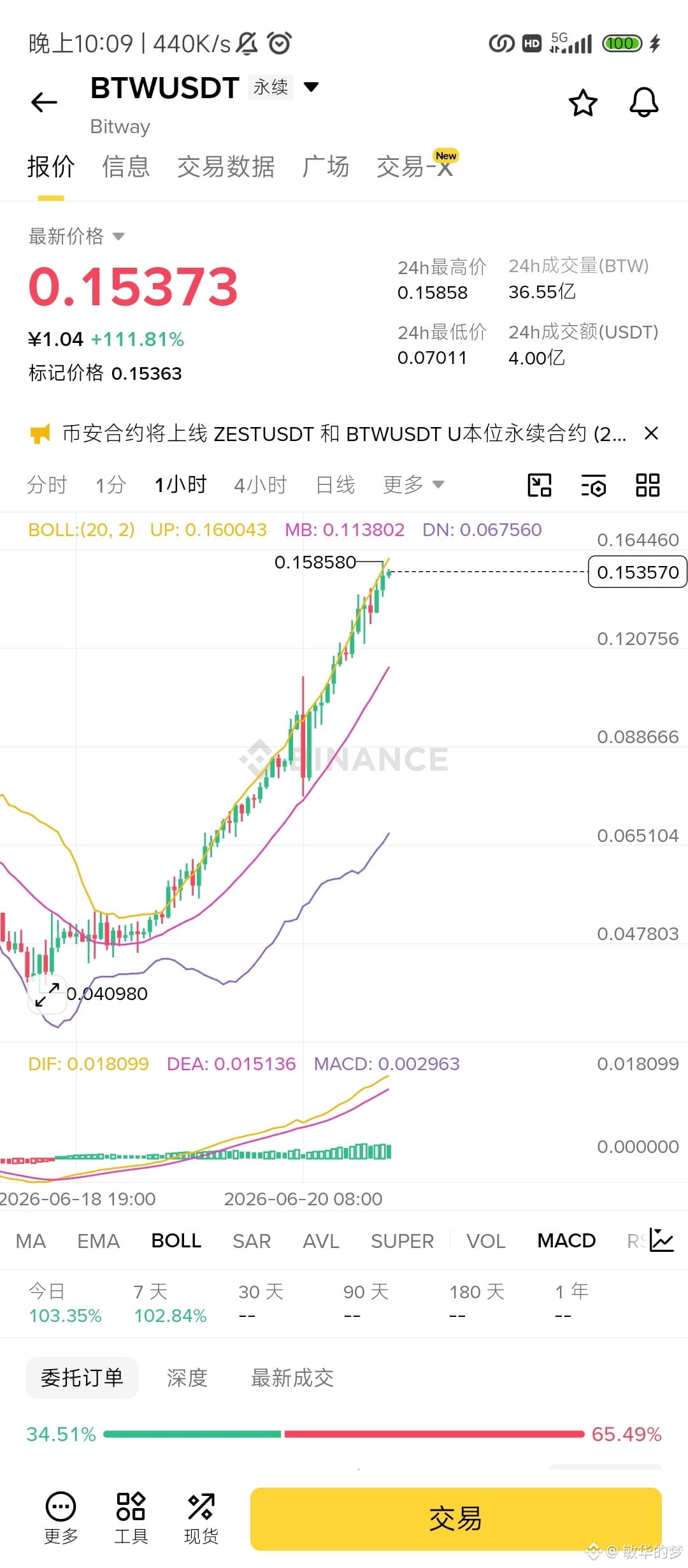
Task: Tap the 5G signal strength icon
Action: pos(571,43)
